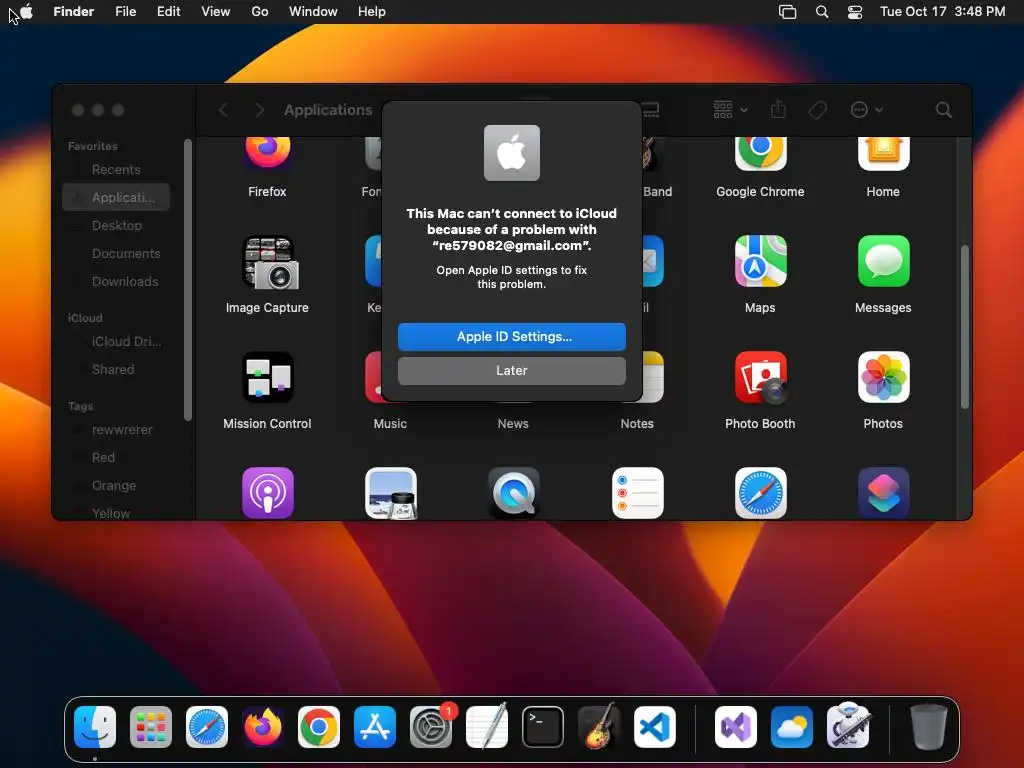This screenshot has width=1024, height=768.
Task: Open the App Store from the Dock
Action: point(375,727)
